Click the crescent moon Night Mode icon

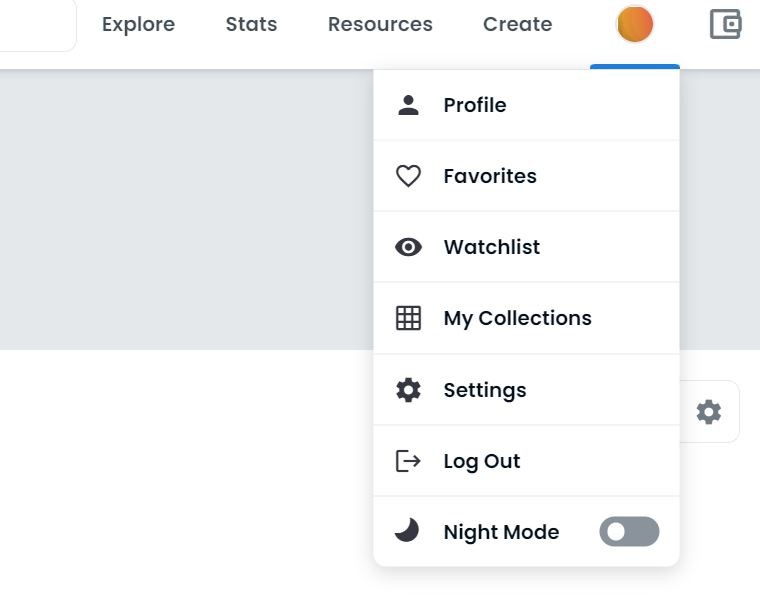[407, 531]
